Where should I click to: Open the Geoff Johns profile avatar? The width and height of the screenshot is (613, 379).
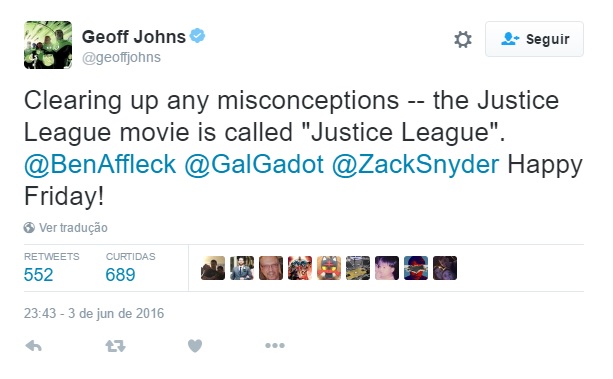(x=48, y=45)
